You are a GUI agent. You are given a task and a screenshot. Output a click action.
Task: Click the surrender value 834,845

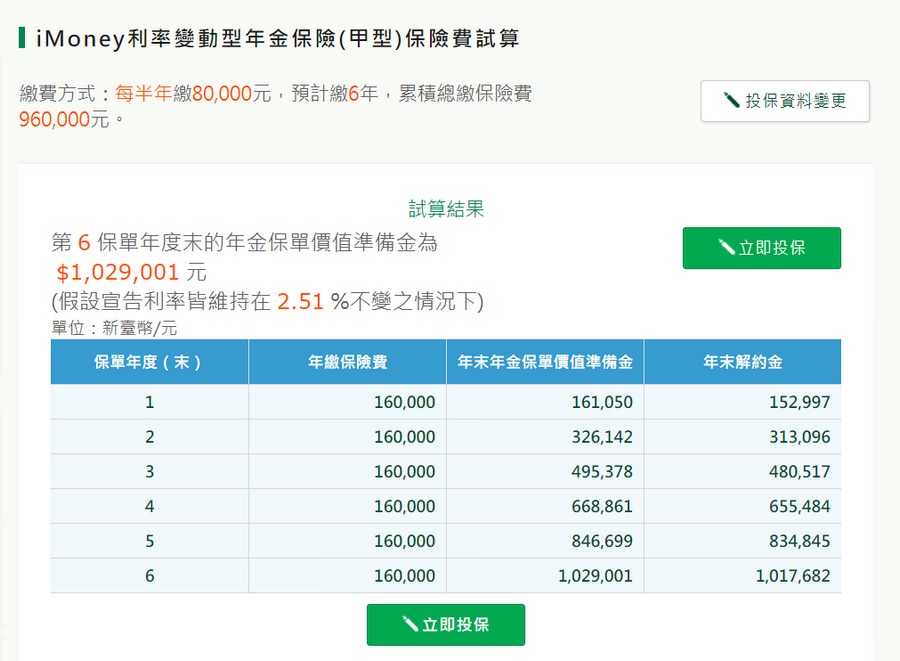(x=800, y=541)
